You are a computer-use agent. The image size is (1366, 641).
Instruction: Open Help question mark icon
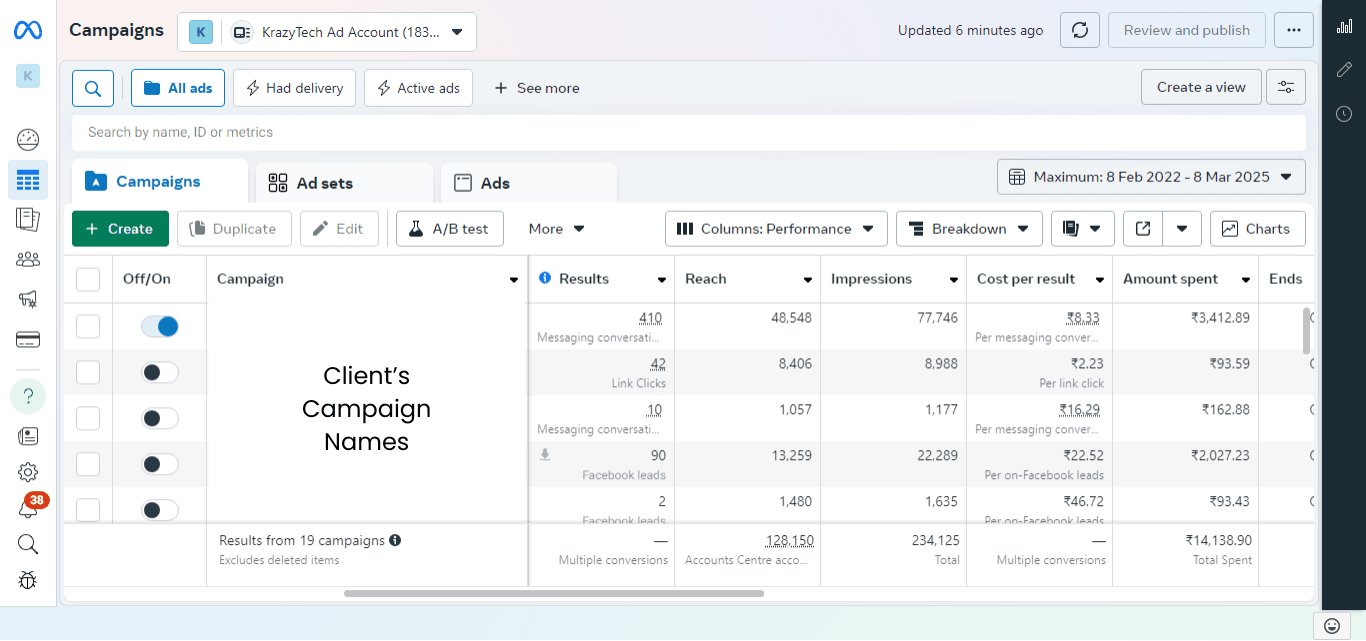tap(28, 396)
